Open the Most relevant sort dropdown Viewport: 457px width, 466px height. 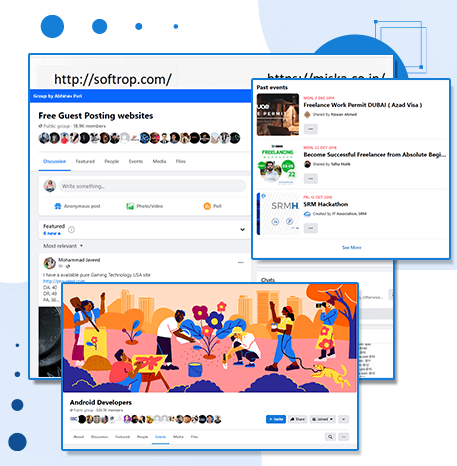tap(63, 246)
